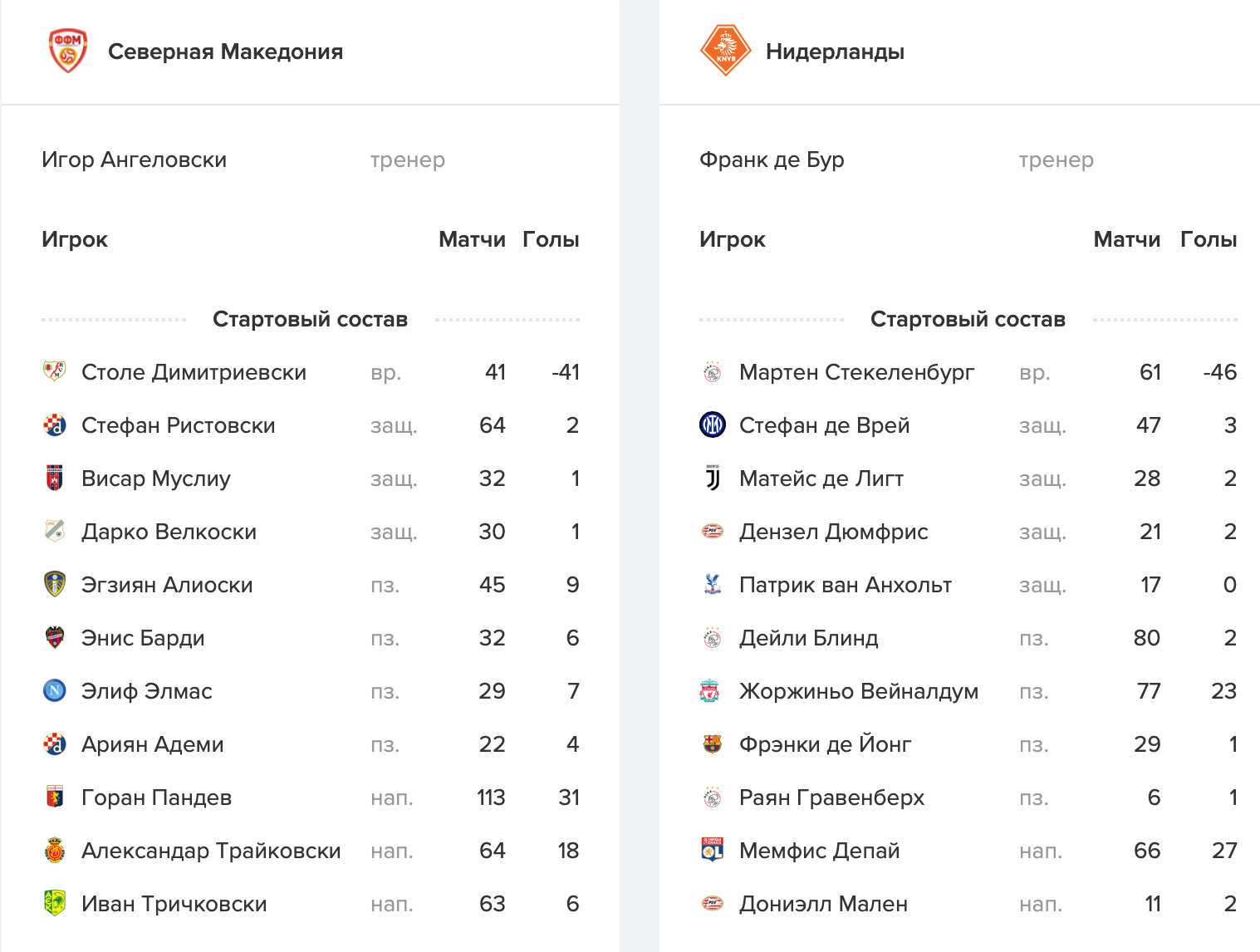Viewport: 1260px width, 952px height.
Task: Click the Genoa crest beside Горан Пандев
Action: click(x=55, y=797)
